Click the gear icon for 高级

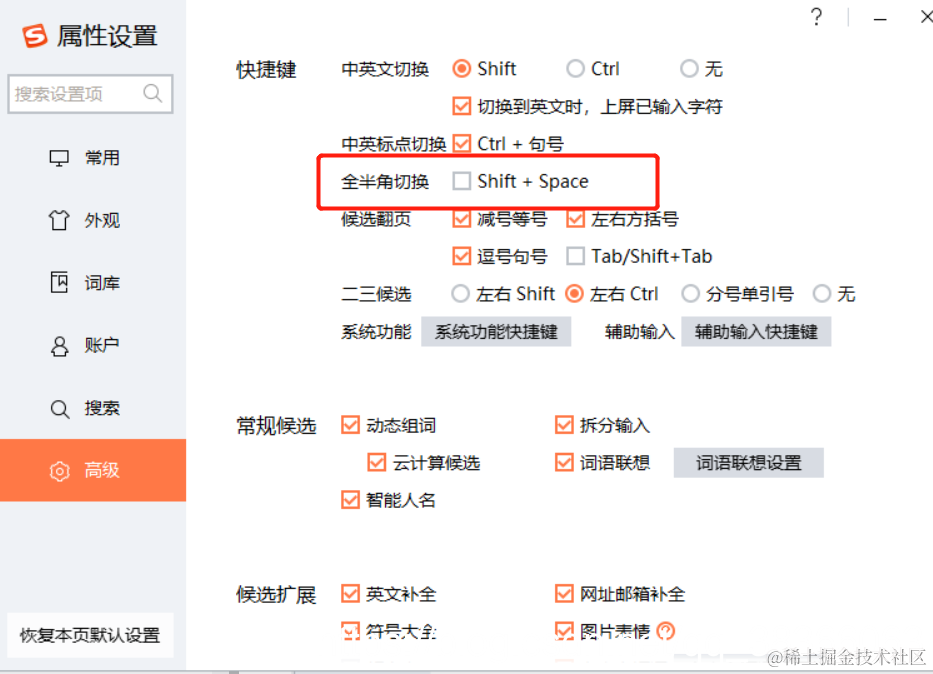click(59, 471)
